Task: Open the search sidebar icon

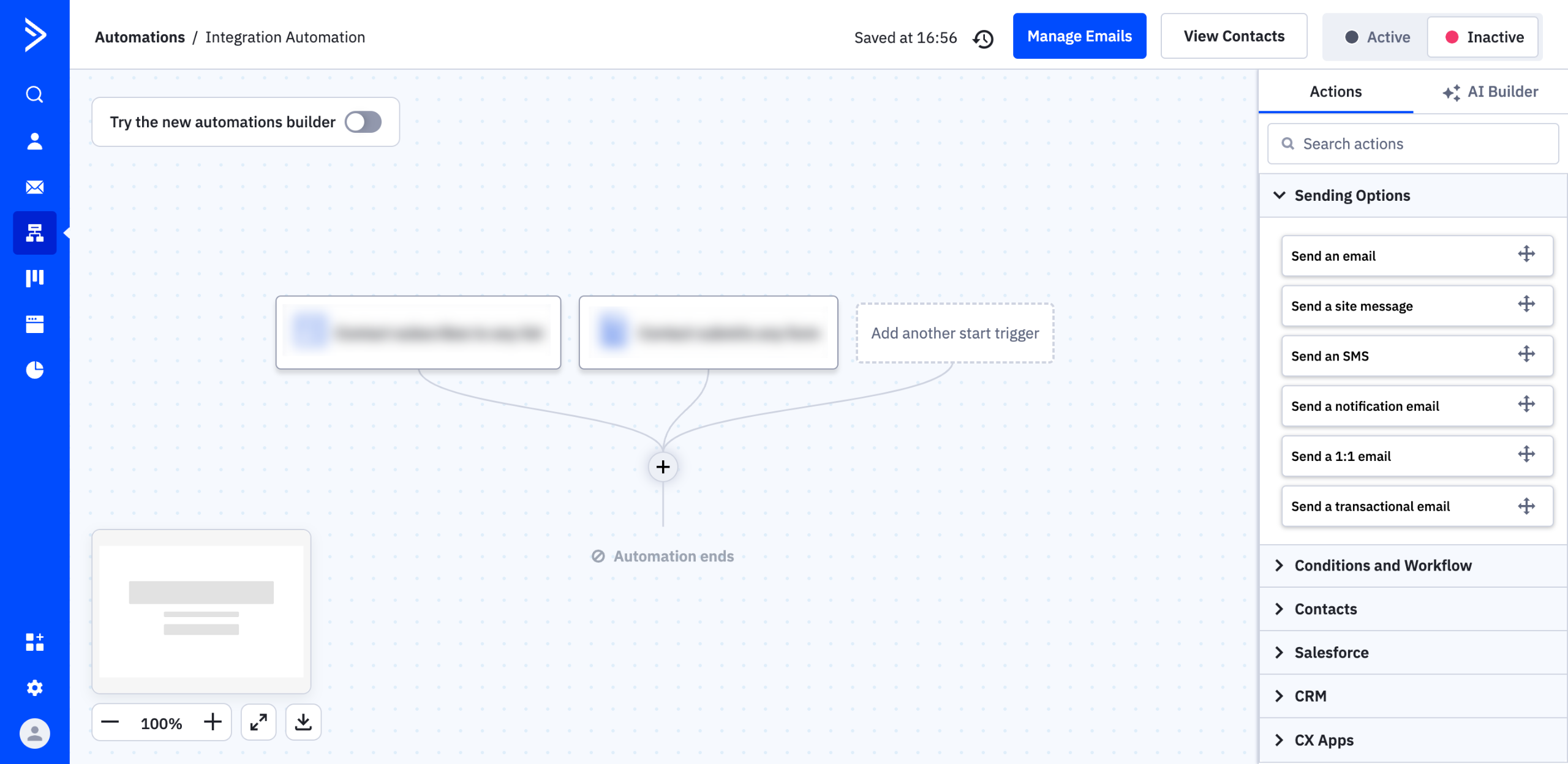Action: coord(34,94)
